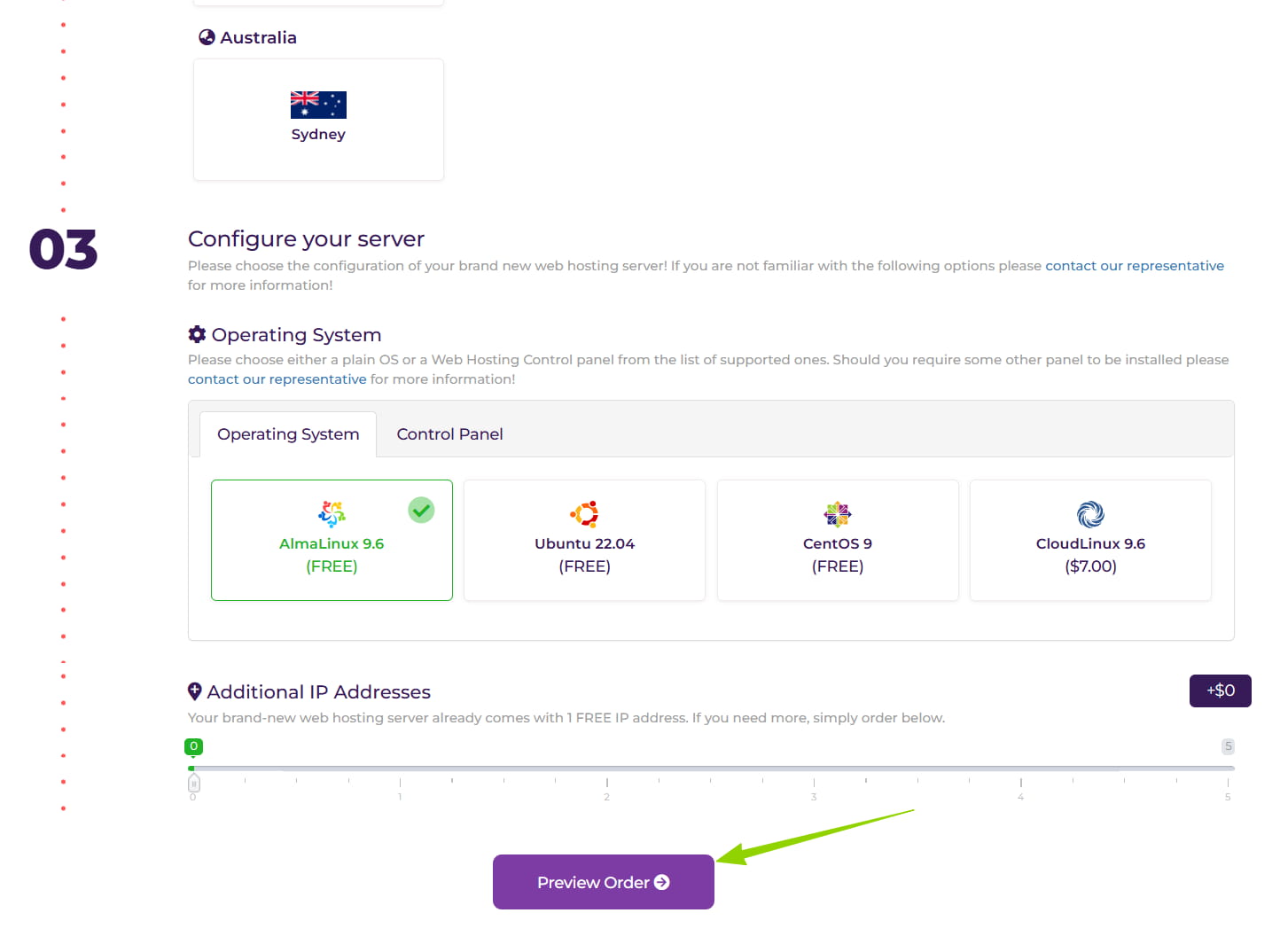Click the Ubuntu logo icon
Image resolution: width=1280 pixels, height=952 pixels.
click(584, 514)
